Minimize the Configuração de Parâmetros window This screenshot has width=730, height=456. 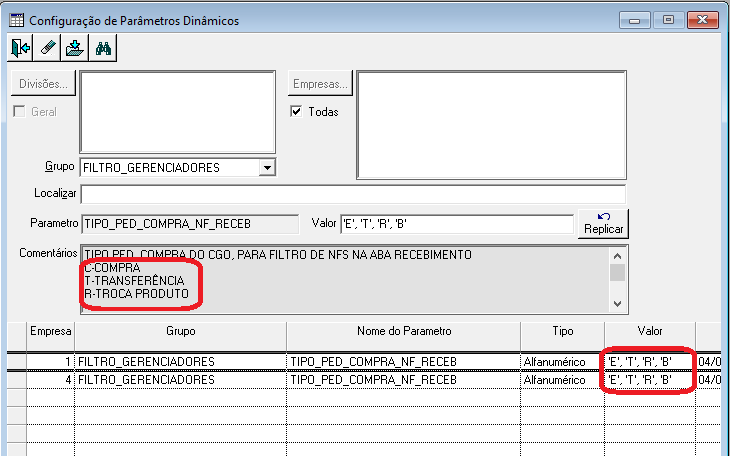click(x=635, y=20)
